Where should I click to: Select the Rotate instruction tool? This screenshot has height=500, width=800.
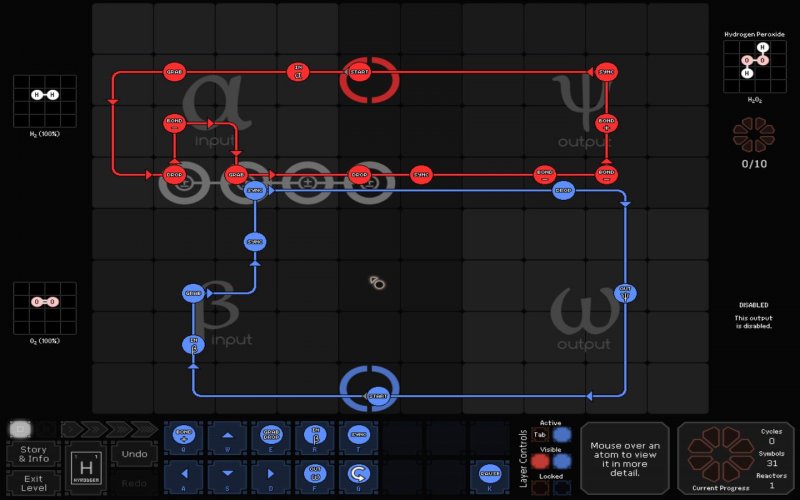pyautogui.click(x=357, y=473)
